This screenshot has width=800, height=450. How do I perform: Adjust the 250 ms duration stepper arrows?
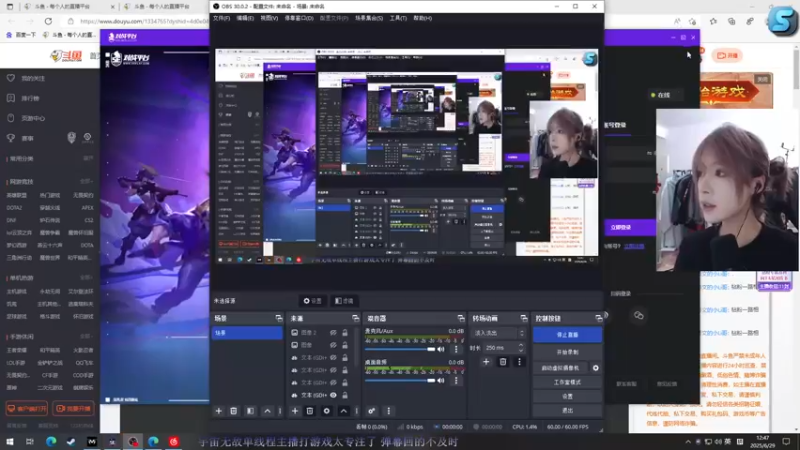[x=520, y=347]
